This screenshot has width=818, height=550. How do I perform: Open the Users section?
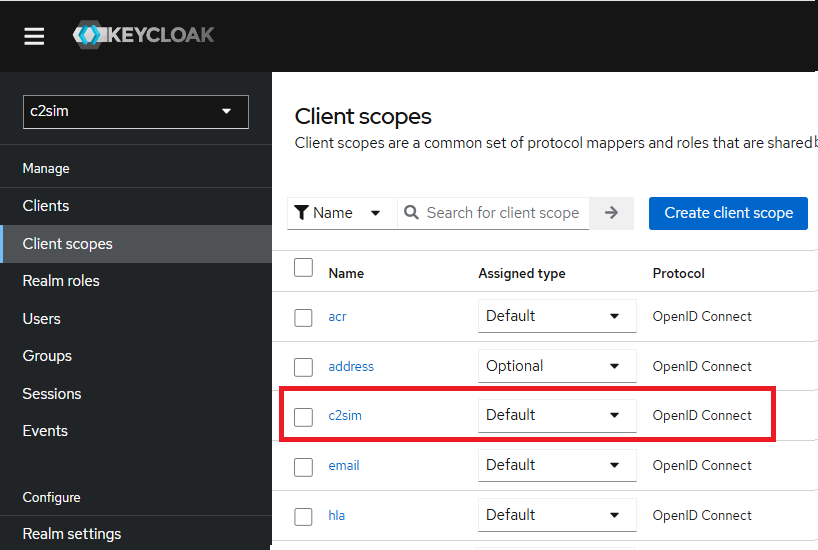point(42,319)
